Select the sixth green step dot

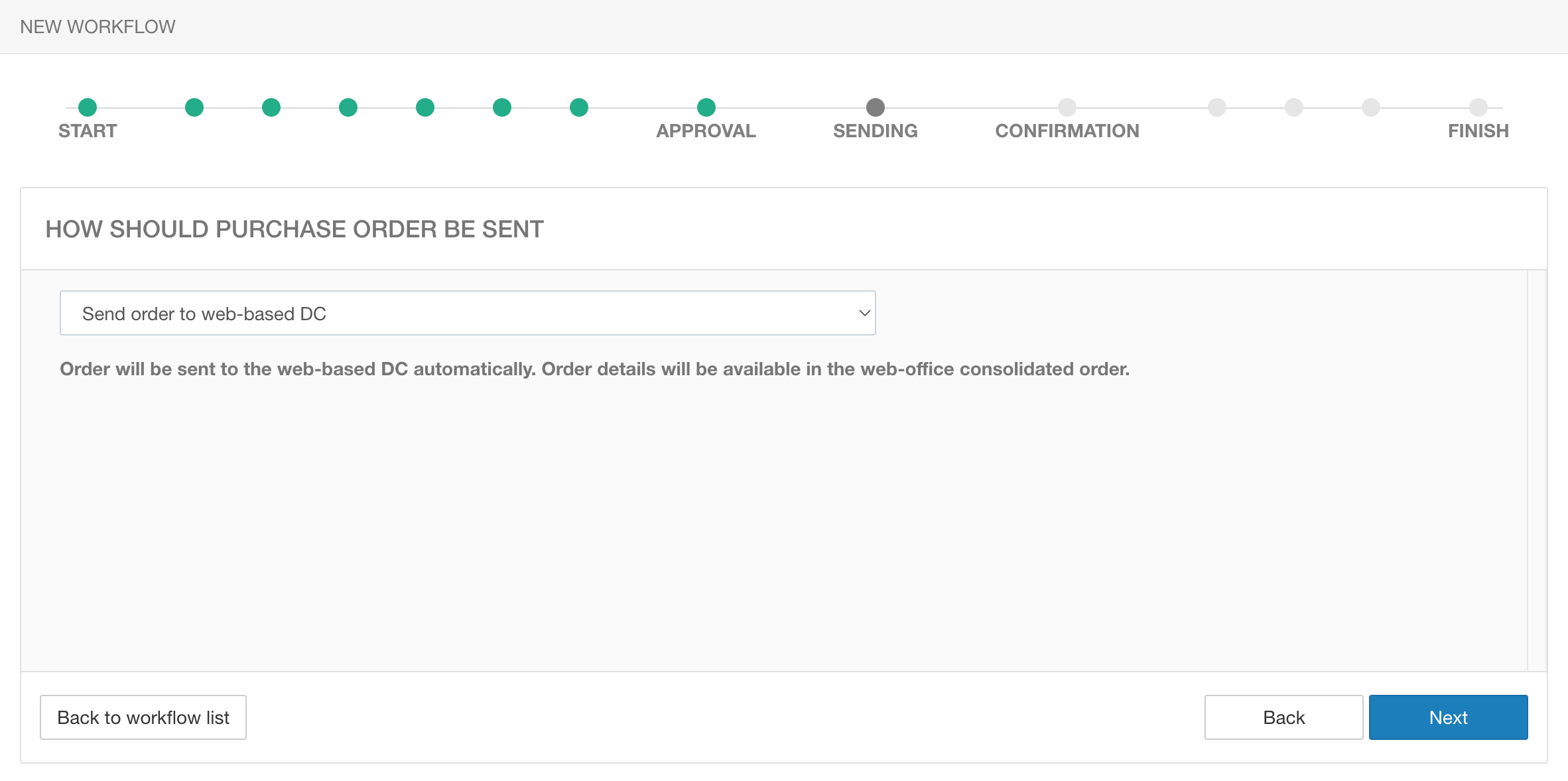click(502, 107)
